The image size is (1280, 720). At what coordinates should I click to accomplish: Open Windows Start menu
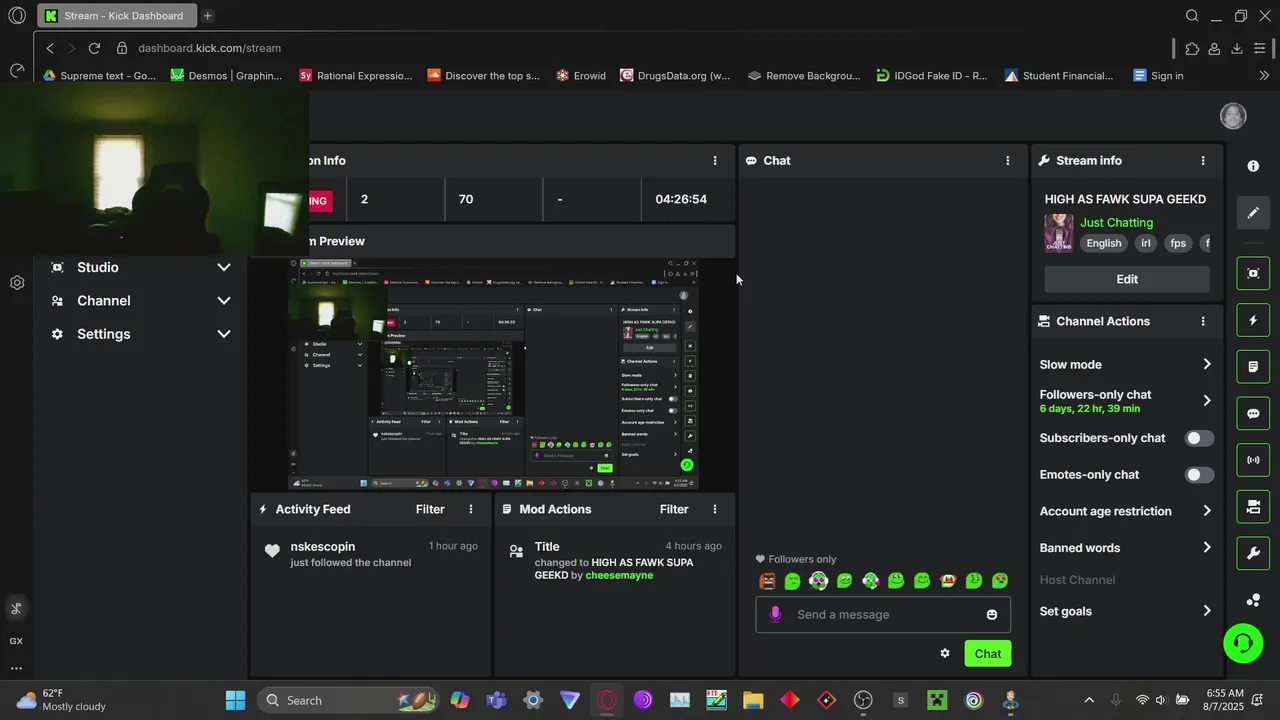coord(235,700)
